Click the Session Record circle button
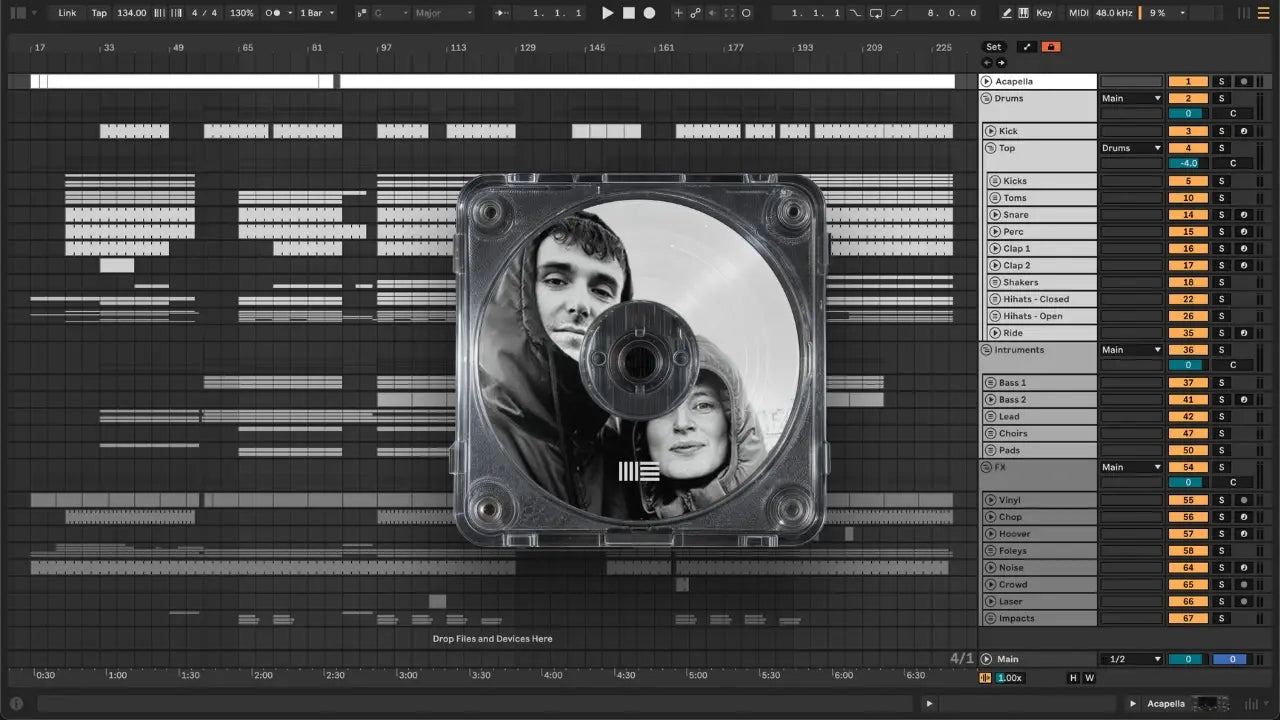Viewport: 1280px width, 720px height. (x=746, y=13)
